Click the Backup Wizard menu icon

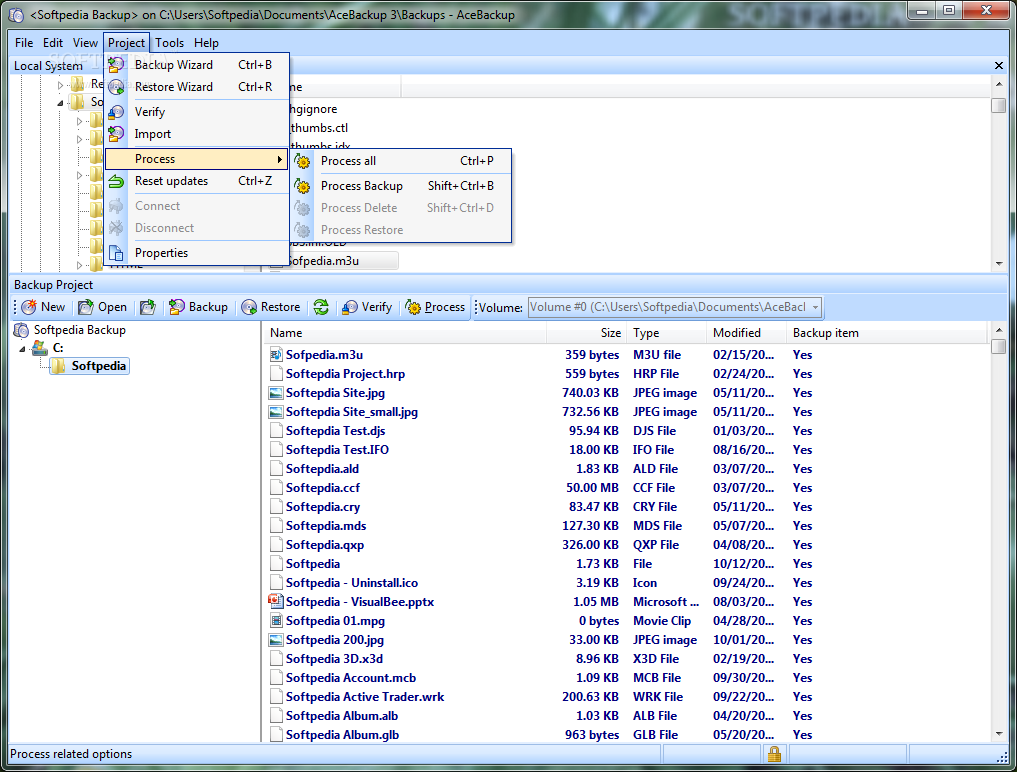coord(116,65)
